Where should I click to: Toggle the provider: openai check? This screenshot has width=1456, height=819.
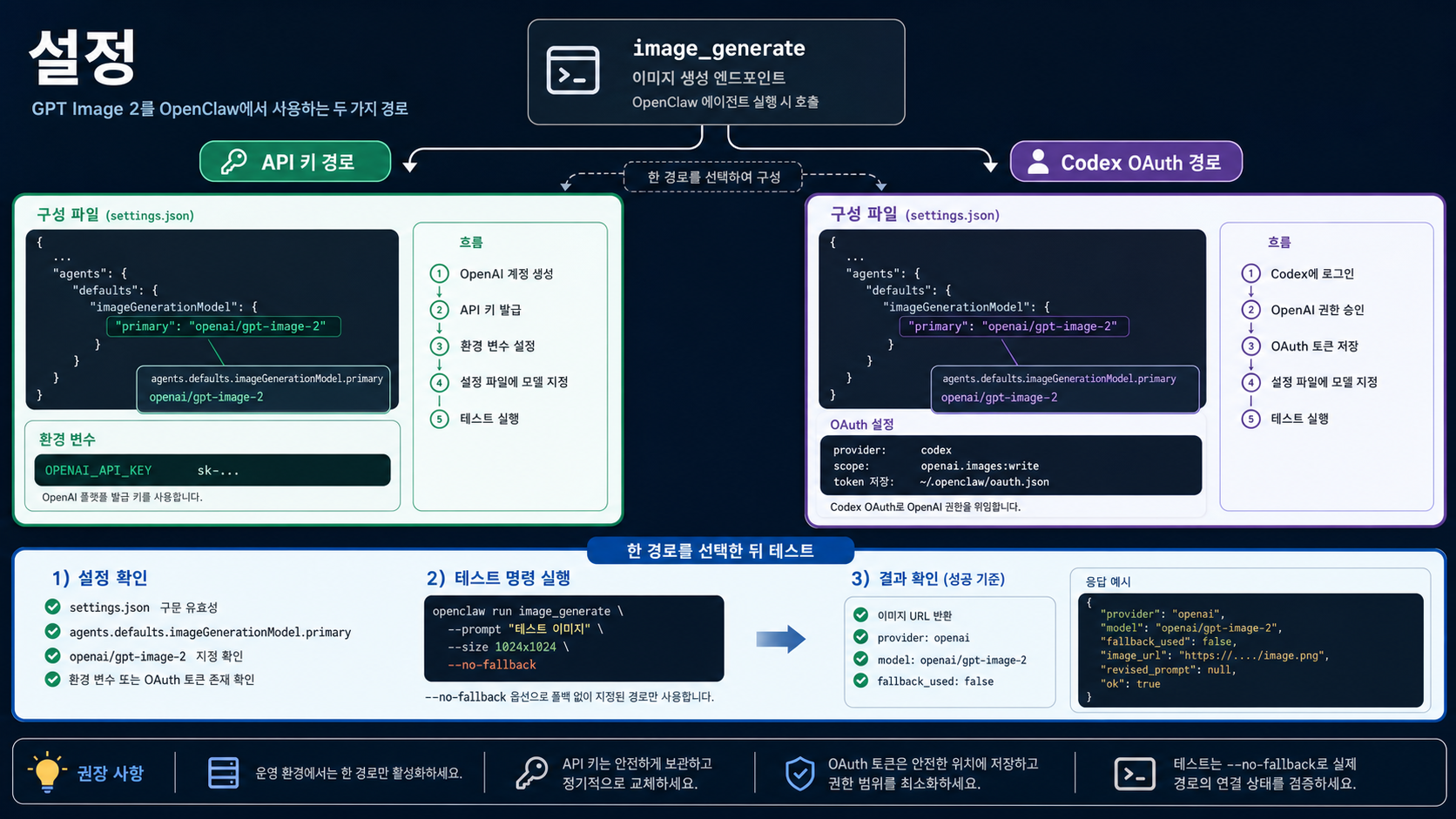pos(861,637)
